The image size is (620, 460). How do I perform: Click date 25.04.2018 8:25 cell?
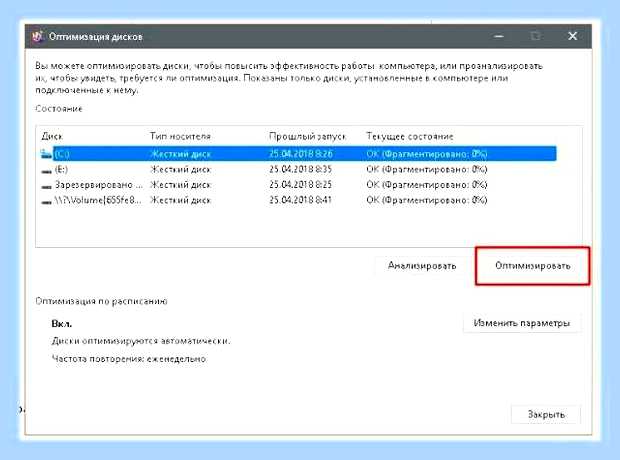pyautogui.click(x=301, y=185)
